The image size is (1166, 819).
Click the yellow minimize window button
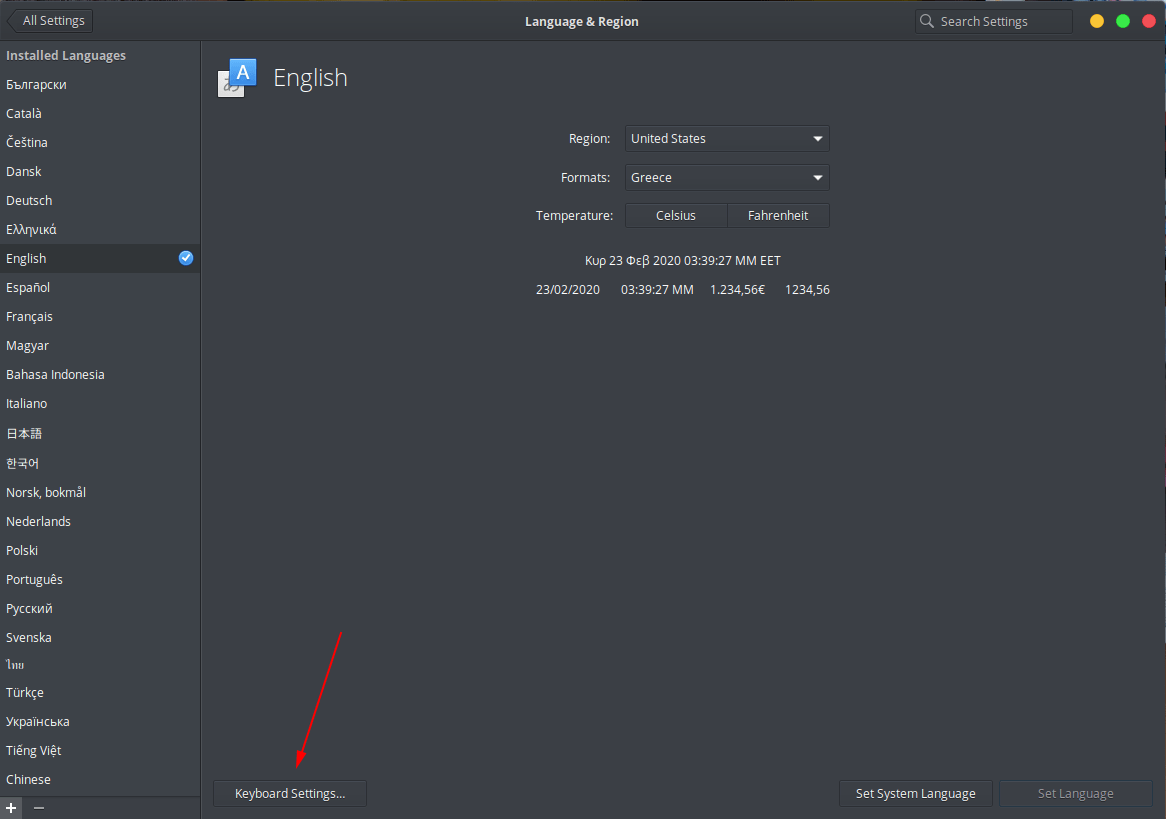coord(1097,21)
